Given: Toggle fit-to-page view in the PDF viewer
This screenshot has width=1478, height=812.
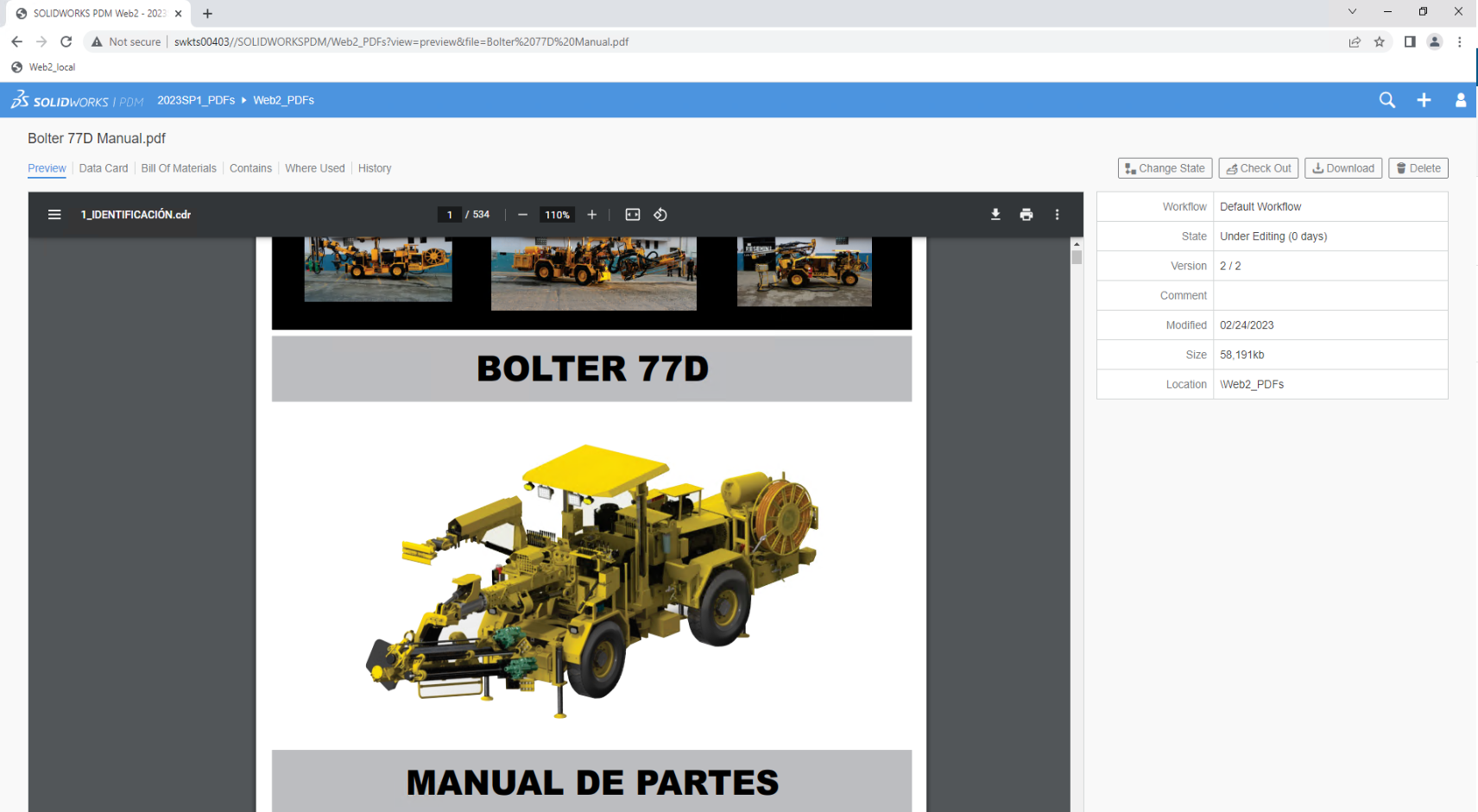Looking at the screenshot, I should (633, 214).
